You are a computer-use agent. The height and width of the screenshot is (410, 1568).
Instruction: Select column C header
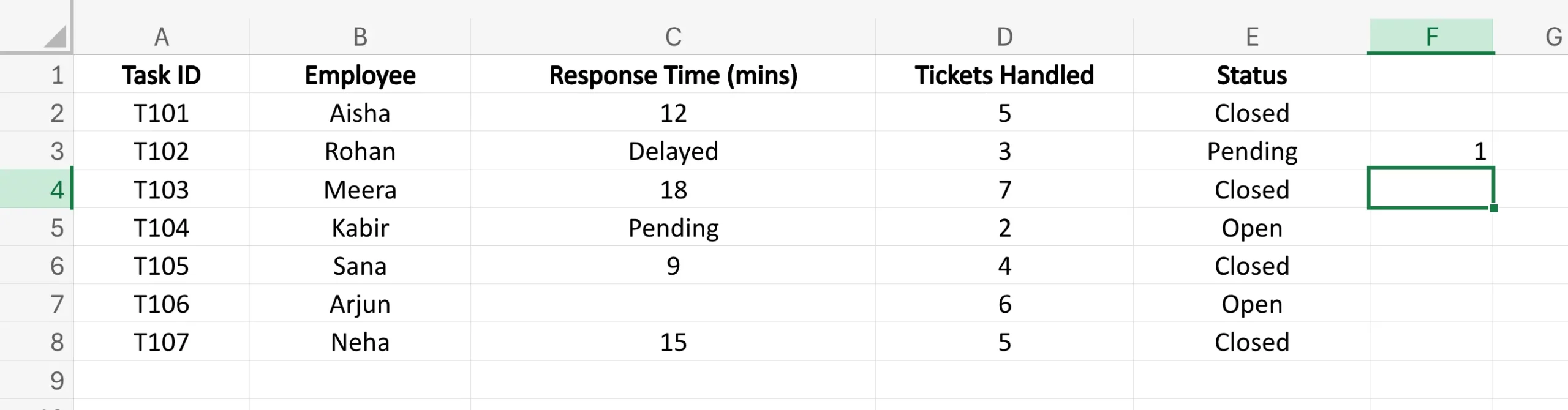click(x=673, y=37)
